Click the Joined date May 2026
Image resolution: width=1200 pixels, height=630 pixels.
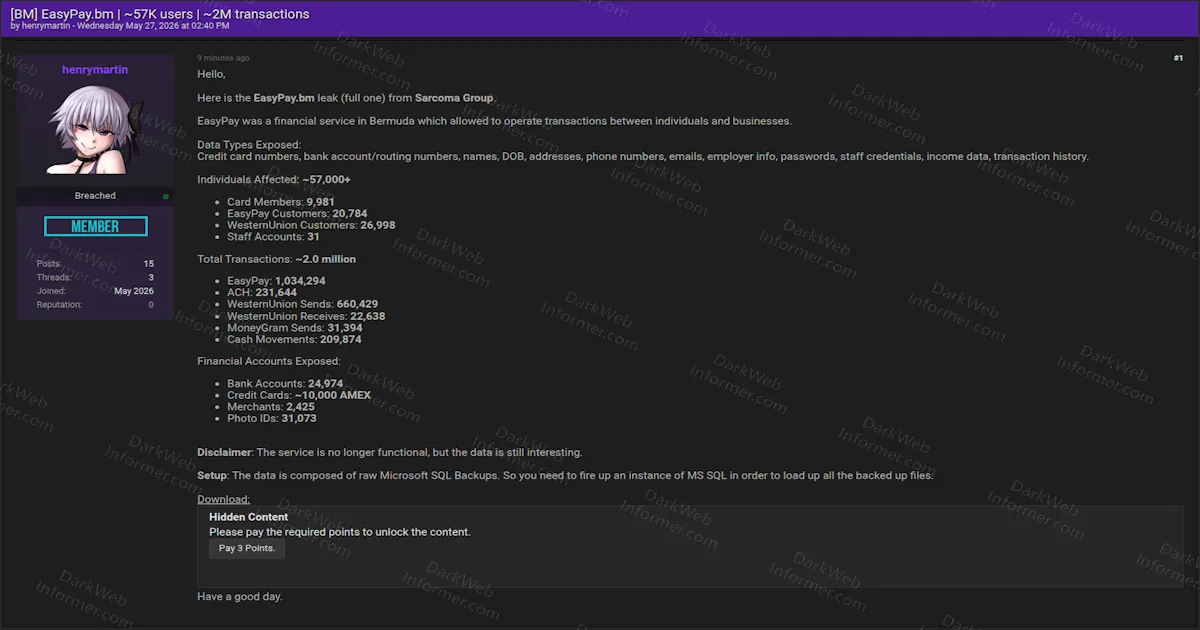(134, 291)
